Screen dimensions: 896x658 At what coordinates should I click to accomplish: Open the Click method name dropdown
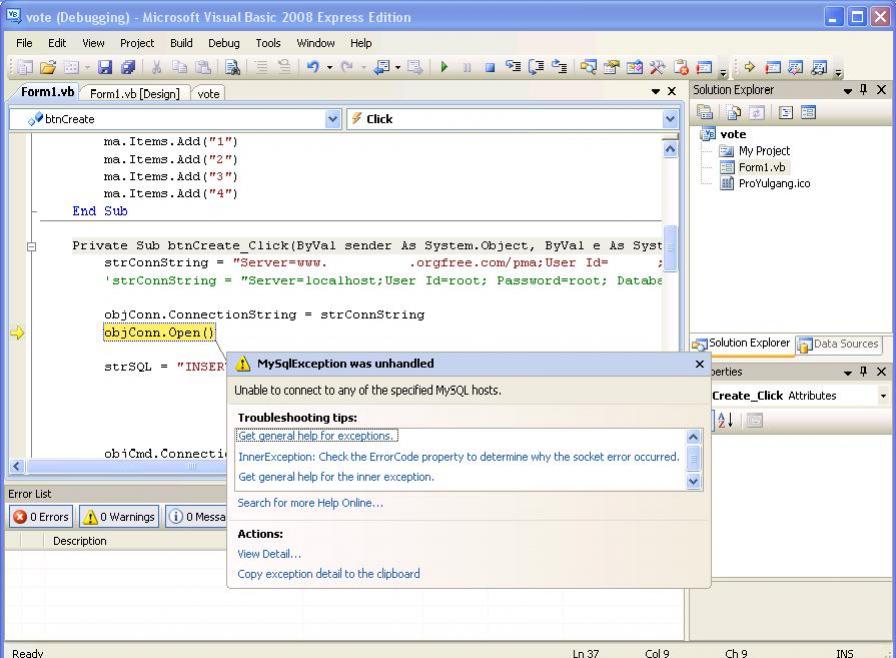click(x=670, y=119)
